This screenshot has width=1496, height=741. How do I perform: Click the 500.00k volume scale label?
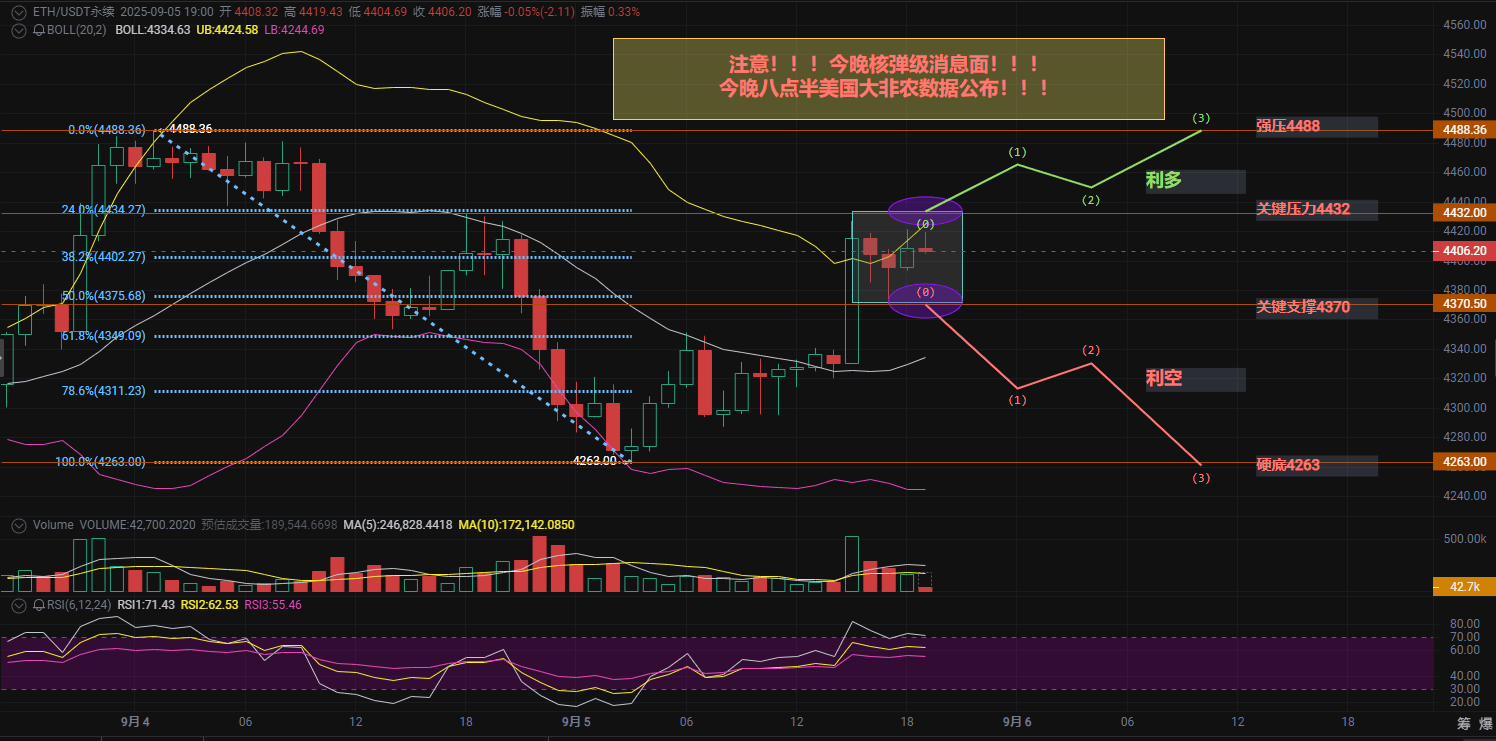coord(1463,539)
